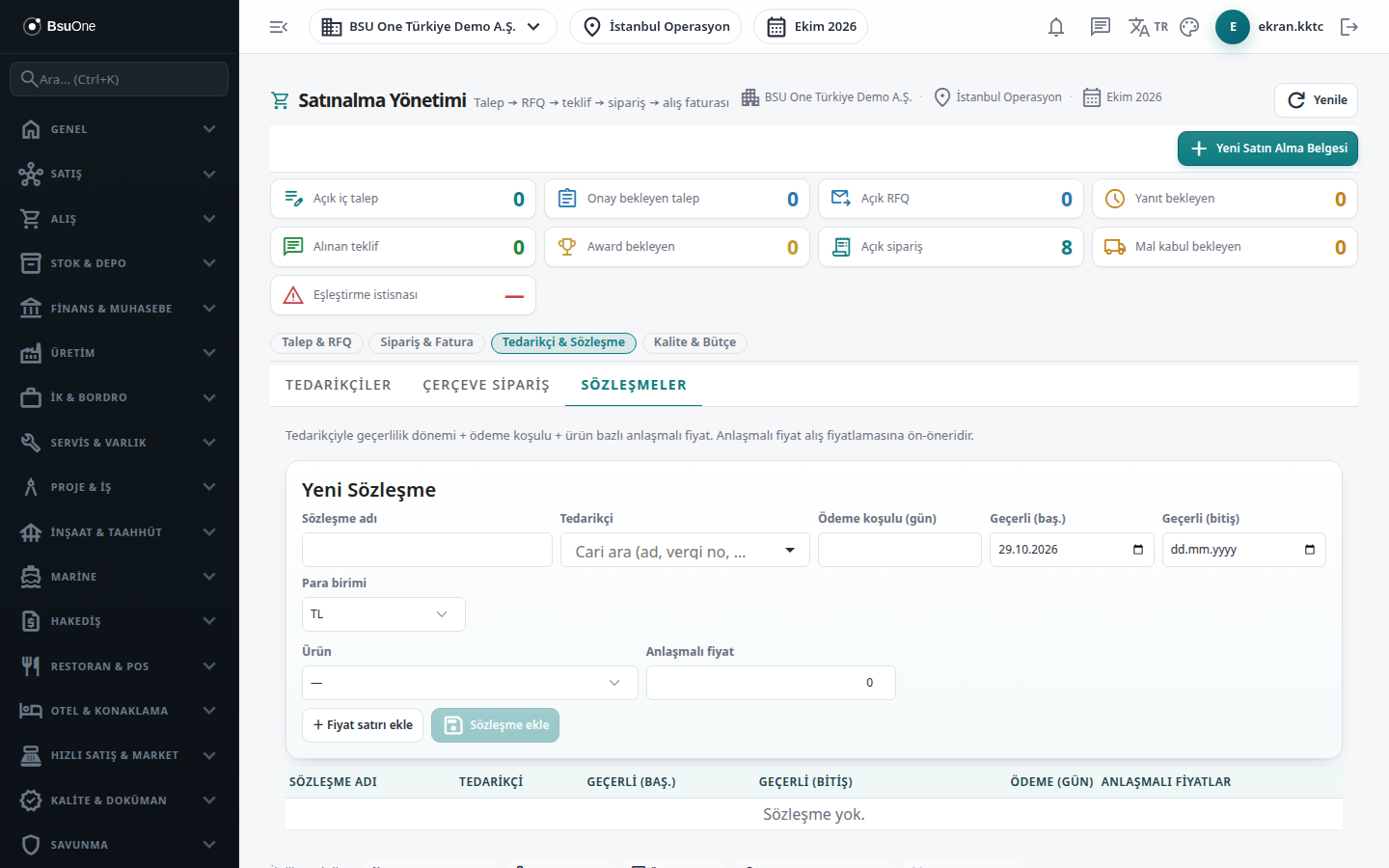
Task: Expand the Satış sidebar section
Action: [x=120, y=174]
